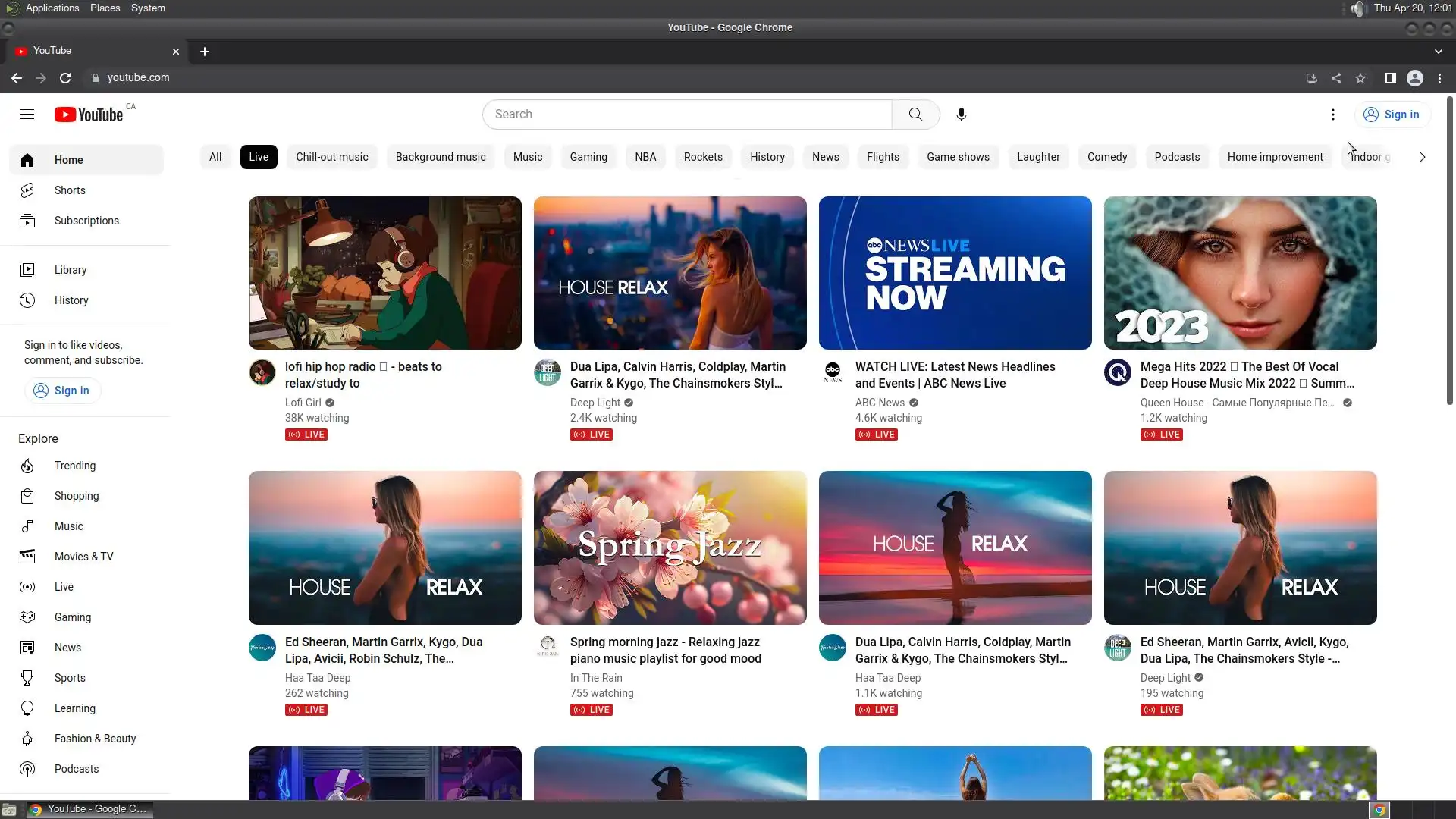Viewport: 1456px width, 819px height.
Task: Select the Live filter chip
Action: pyautogui.click(x=259, y=157)
